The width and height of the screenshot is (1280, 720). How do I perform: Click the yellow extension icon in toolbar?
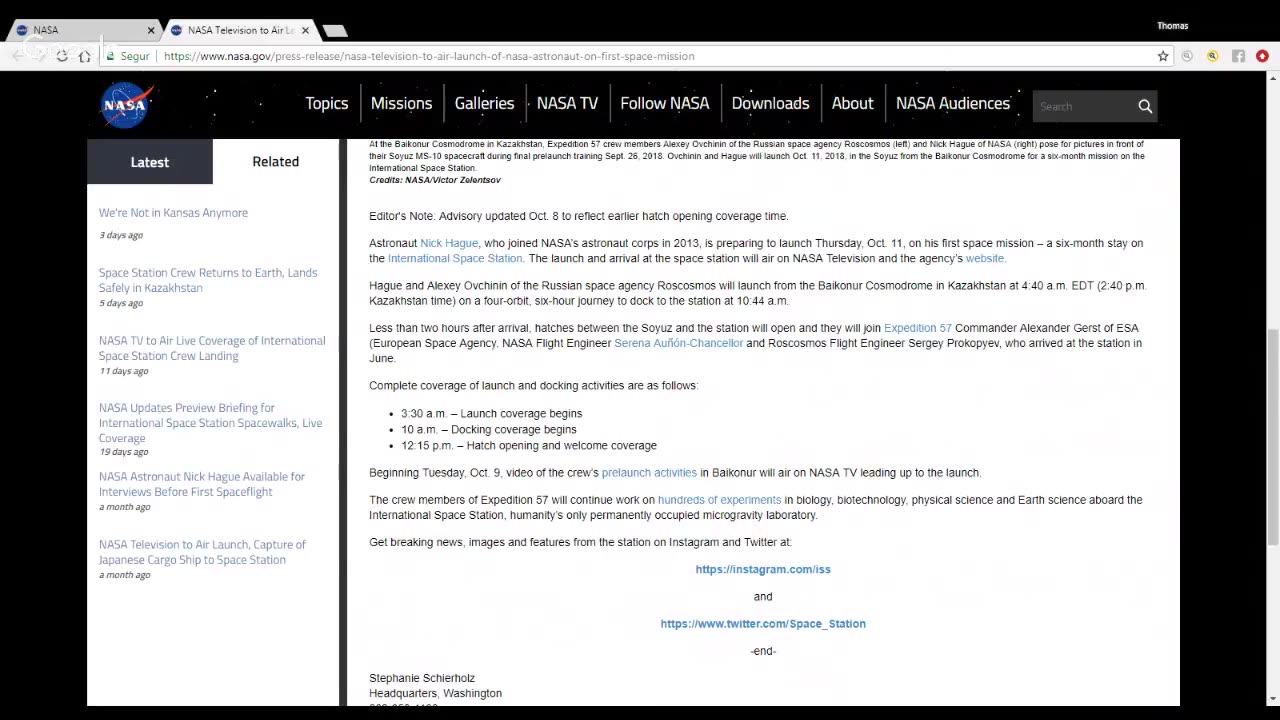coord(1213,56)
